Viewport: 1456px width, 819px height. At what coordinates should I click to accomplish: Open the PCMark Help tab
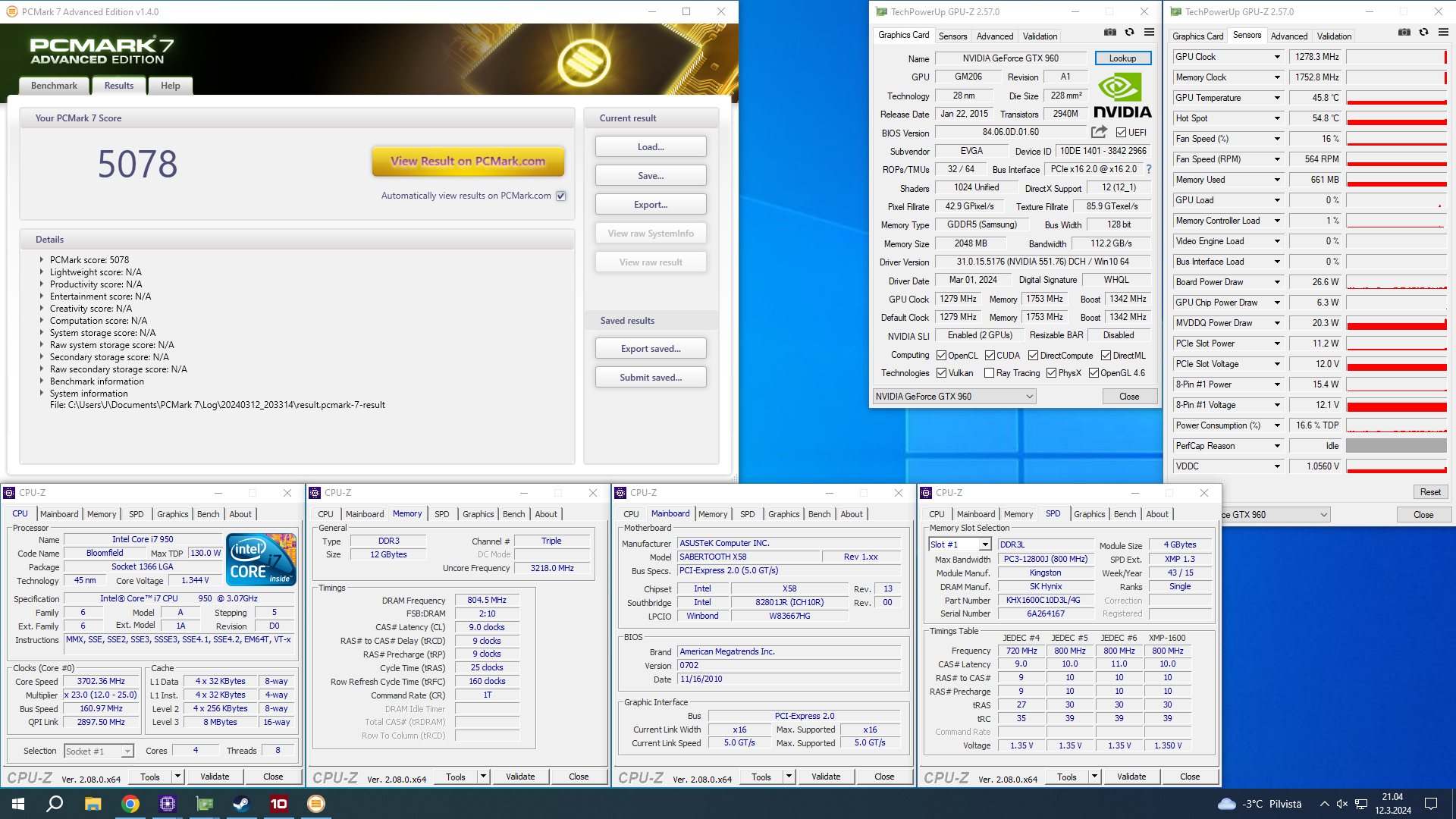171,86
